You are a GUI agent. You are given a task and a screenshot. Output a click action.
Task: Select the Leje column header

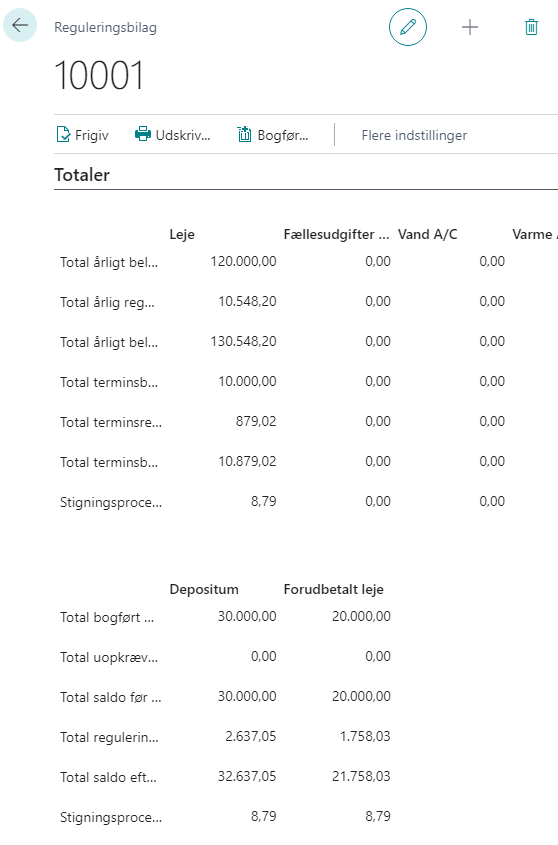(x=182, y=234)
